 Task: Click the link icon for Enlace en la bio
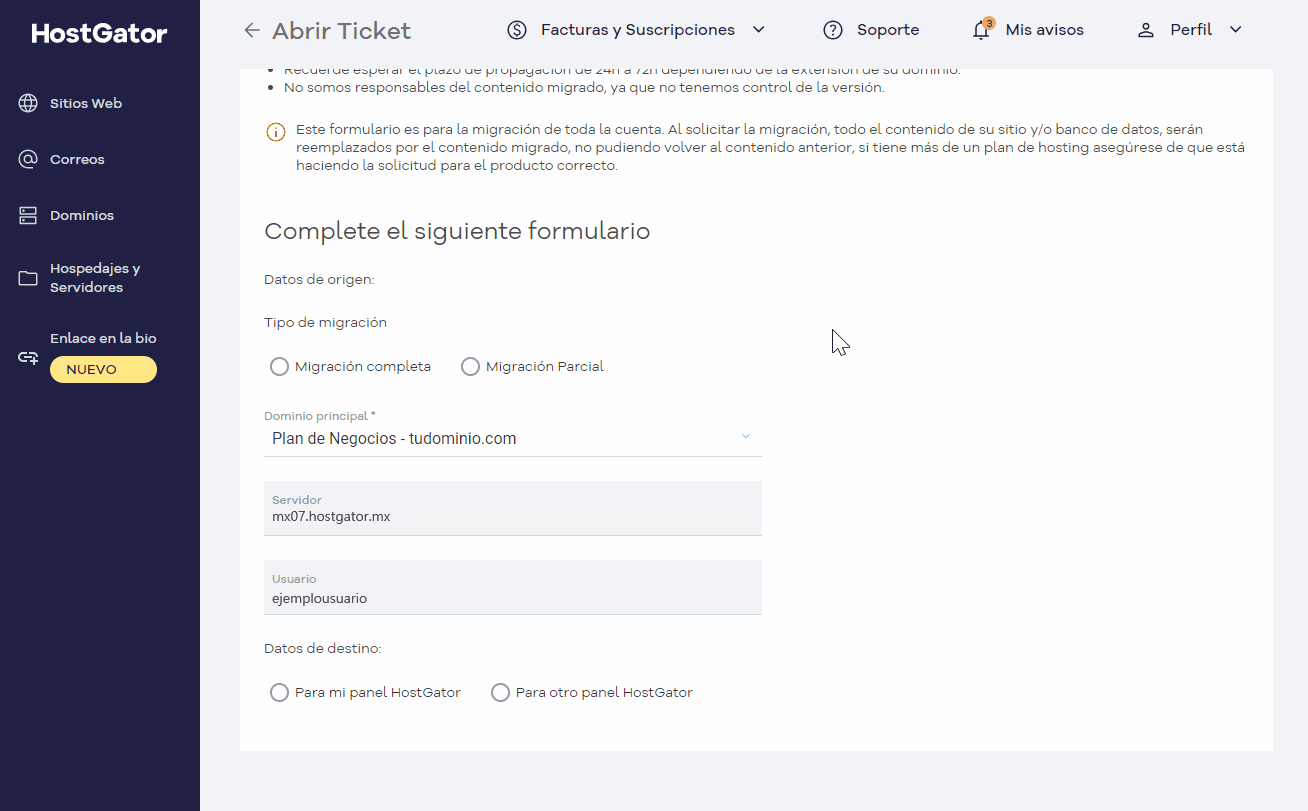tap(28, 357)
